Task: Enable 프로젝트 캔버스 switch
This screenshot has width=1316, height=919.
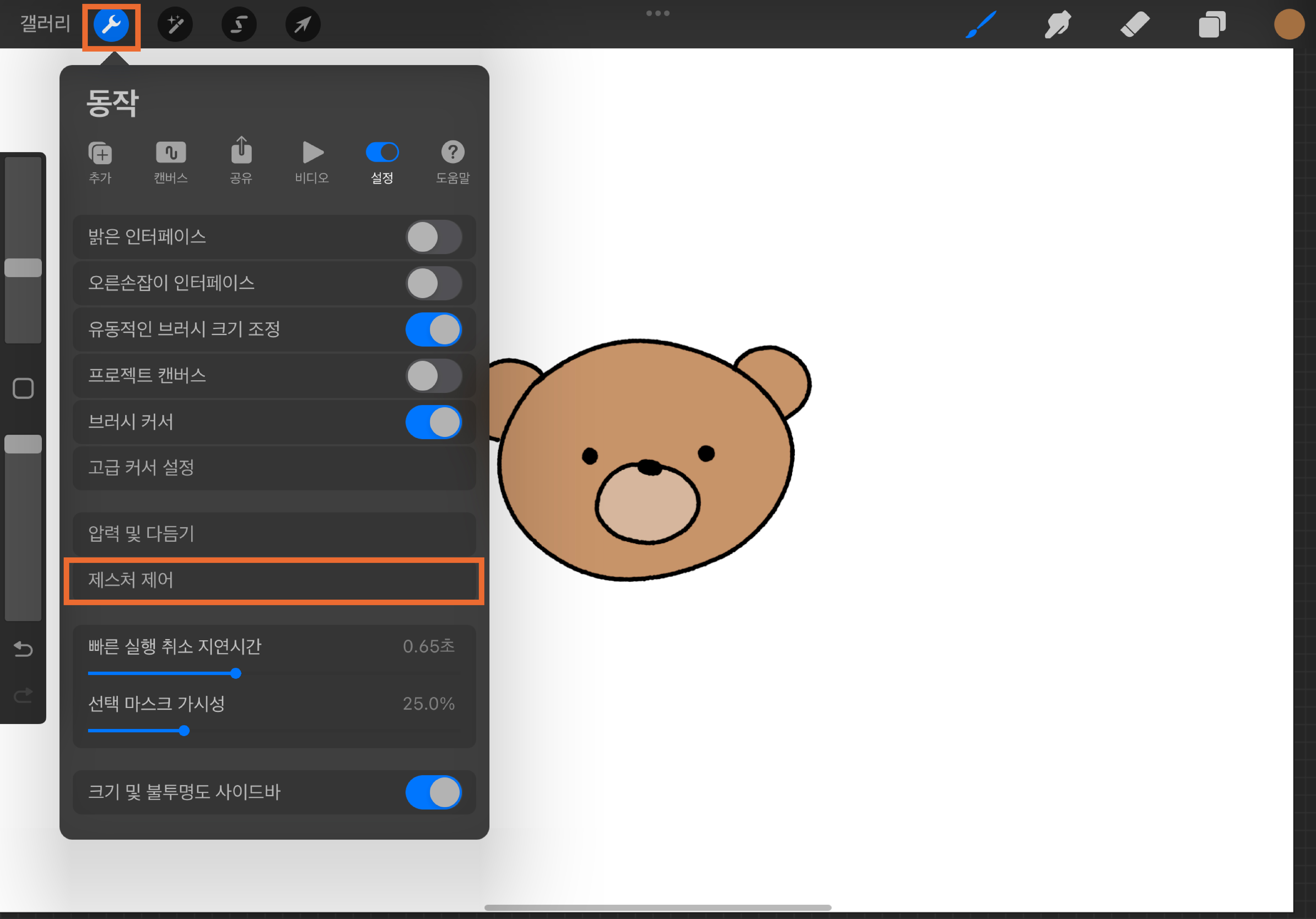Action: point(434,376)
